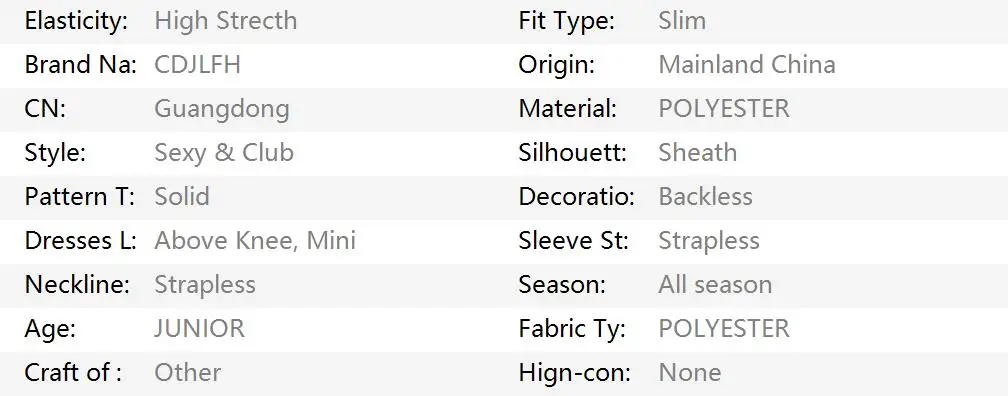Select the High Strecth value
Image resolution: width=1008 pixels, height=396 pixels.
click(x=226, y=21)
